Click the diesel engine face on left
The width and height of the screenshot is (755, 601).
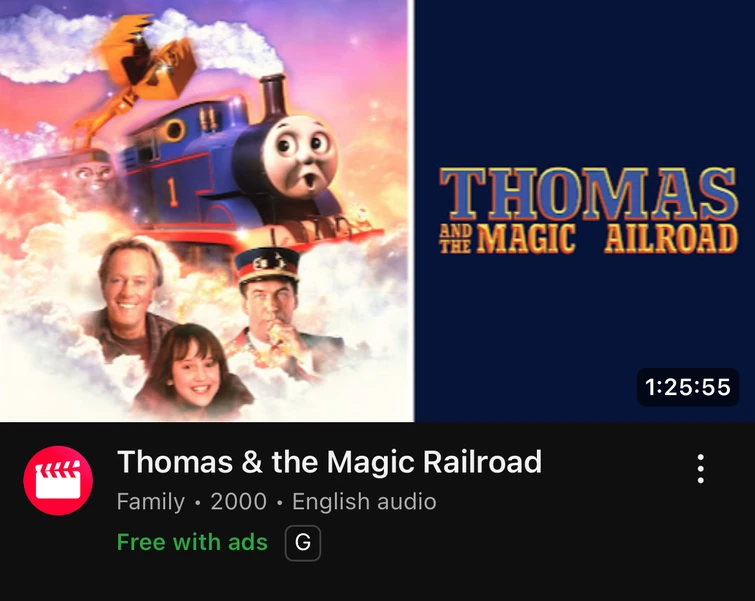click(x=91, y=177)
